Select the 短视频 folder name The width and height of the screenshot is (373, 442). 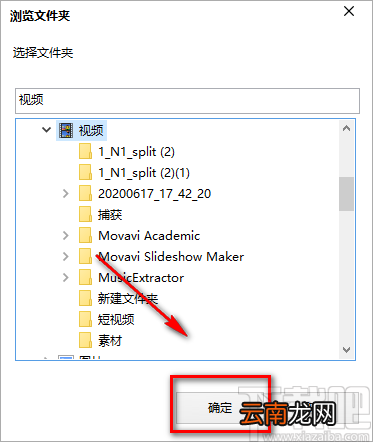(x=116, y=320)
